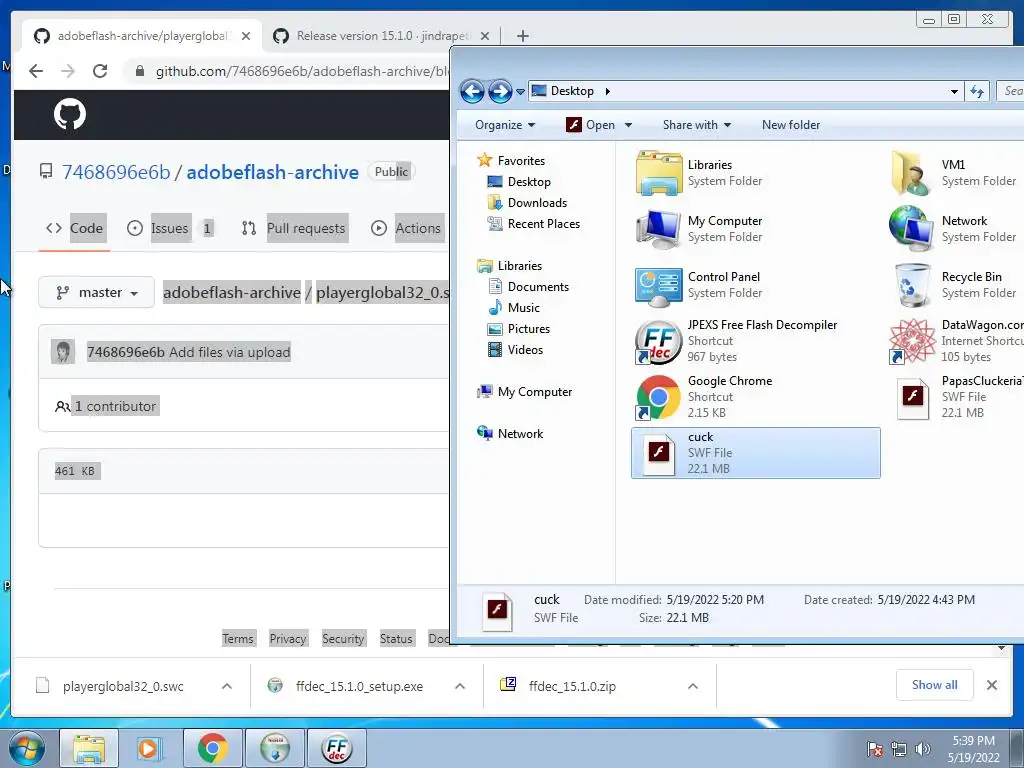Reload the GitHub page in Chrome
The image size is (1024, 768).
(x=100, y=71)
